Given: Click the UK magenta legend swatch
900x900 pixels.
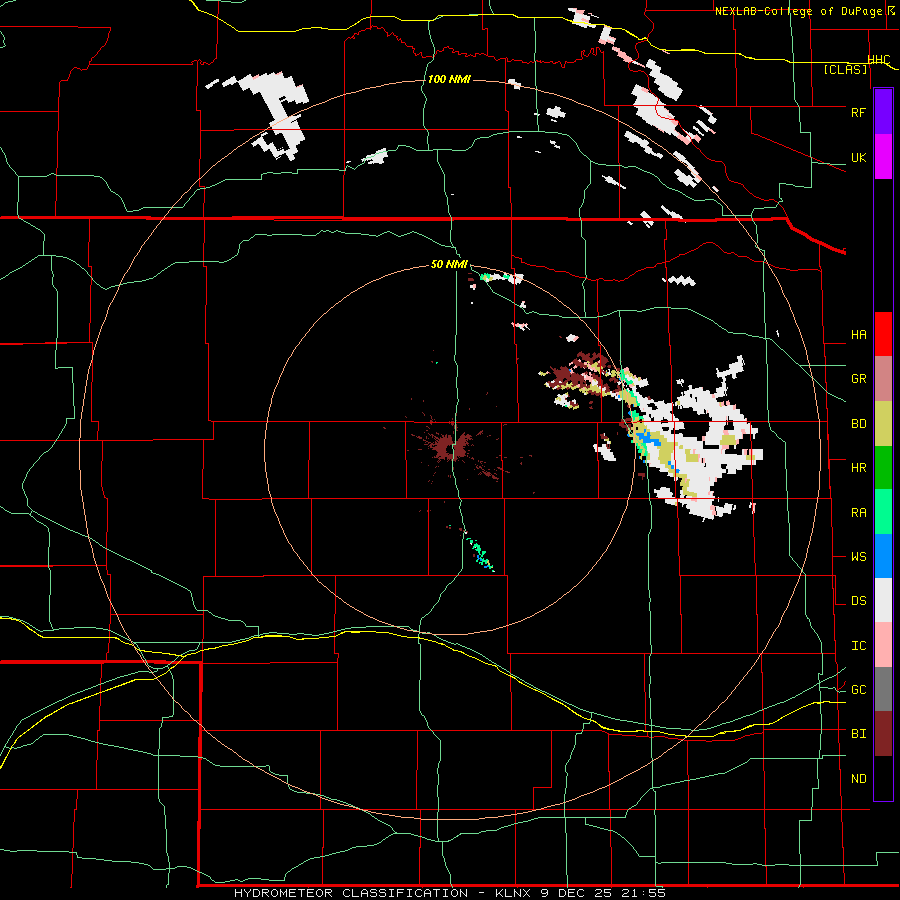Looking at the screenshot, I should [883, 157].
